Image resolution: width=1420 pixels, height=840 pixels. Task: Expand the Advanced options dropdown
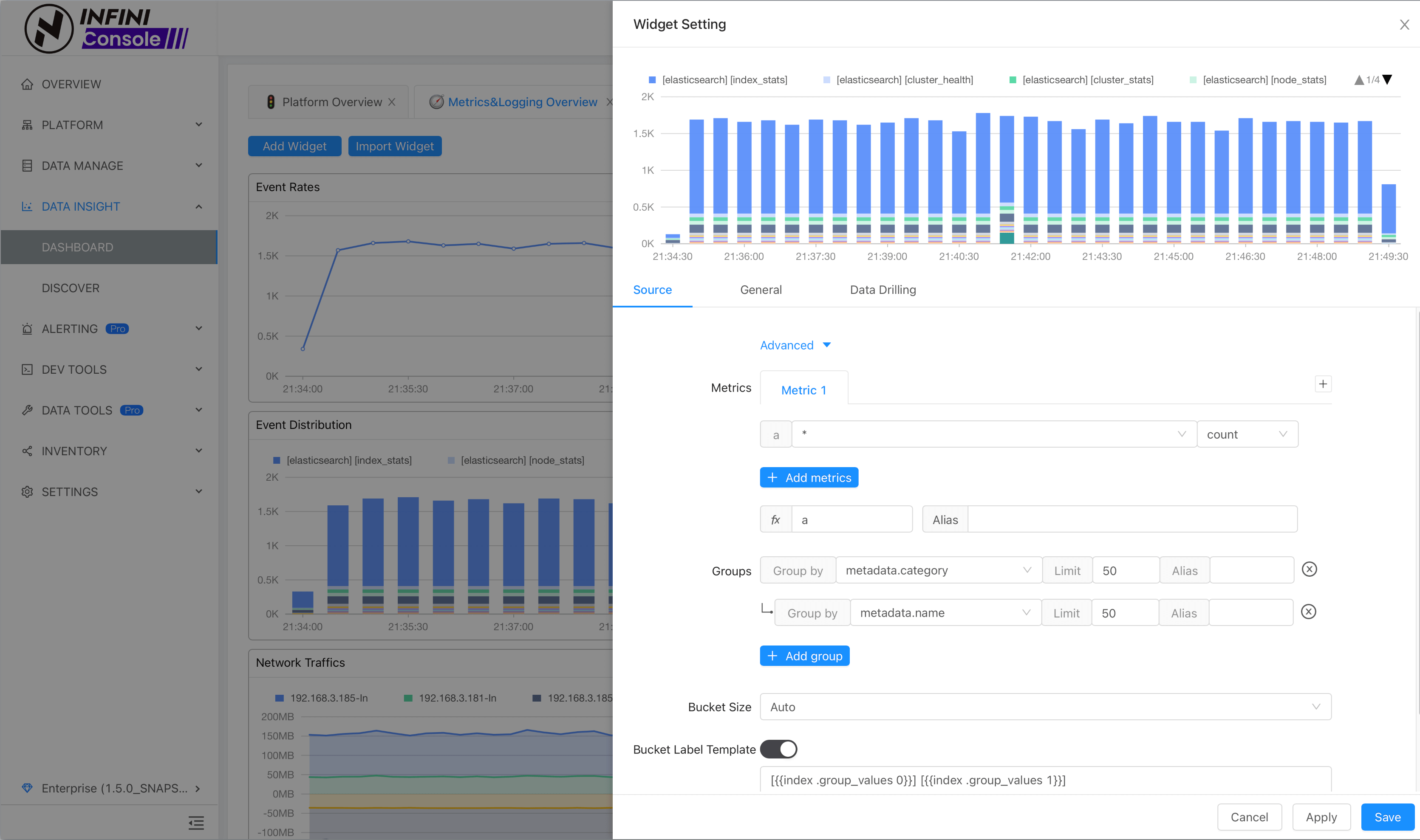tap(795, 345)
